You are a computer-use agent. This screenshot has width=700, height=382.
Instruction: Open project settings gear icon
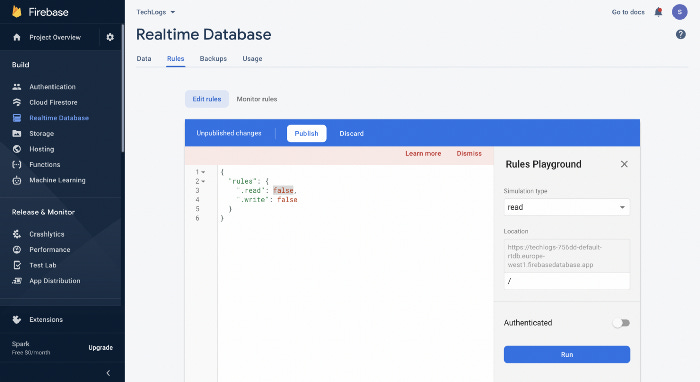pos(110,37)
